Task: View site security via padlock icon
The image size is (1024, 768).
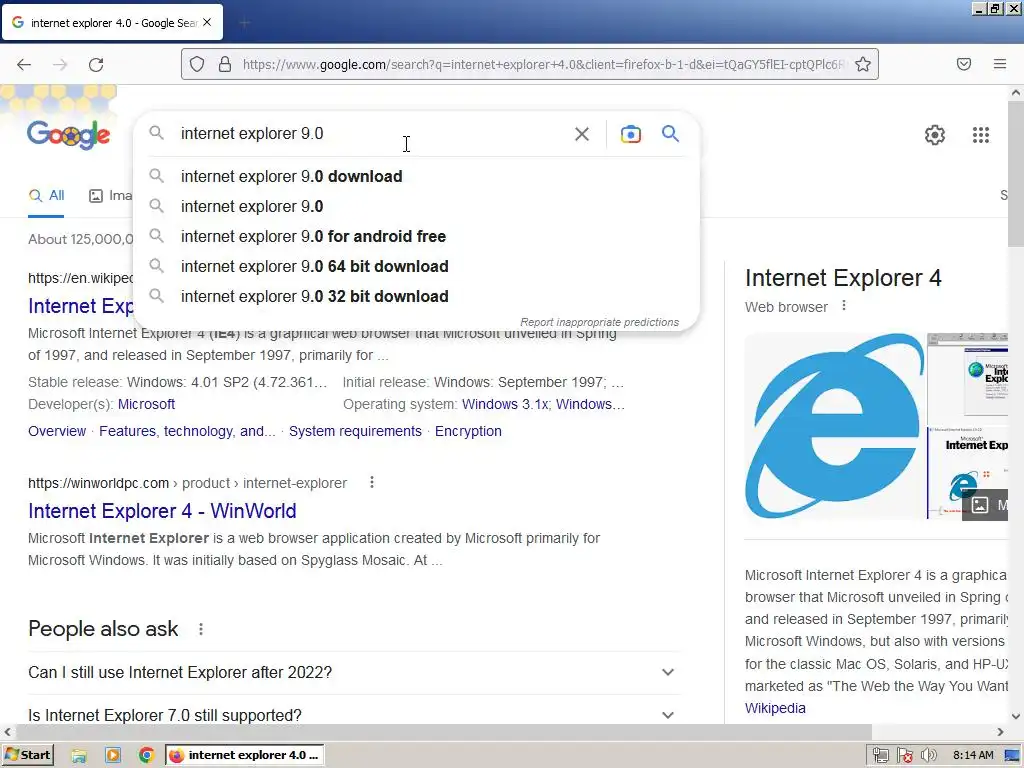Action: (225, 64)
